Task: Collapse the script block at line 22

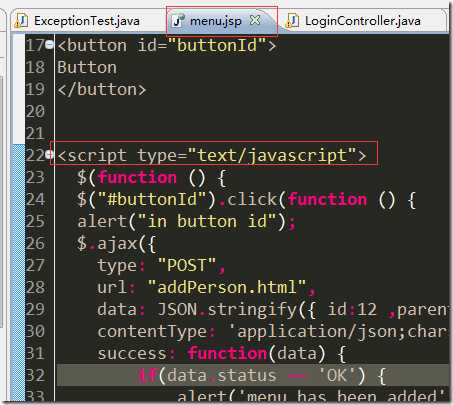Action: 50,154
